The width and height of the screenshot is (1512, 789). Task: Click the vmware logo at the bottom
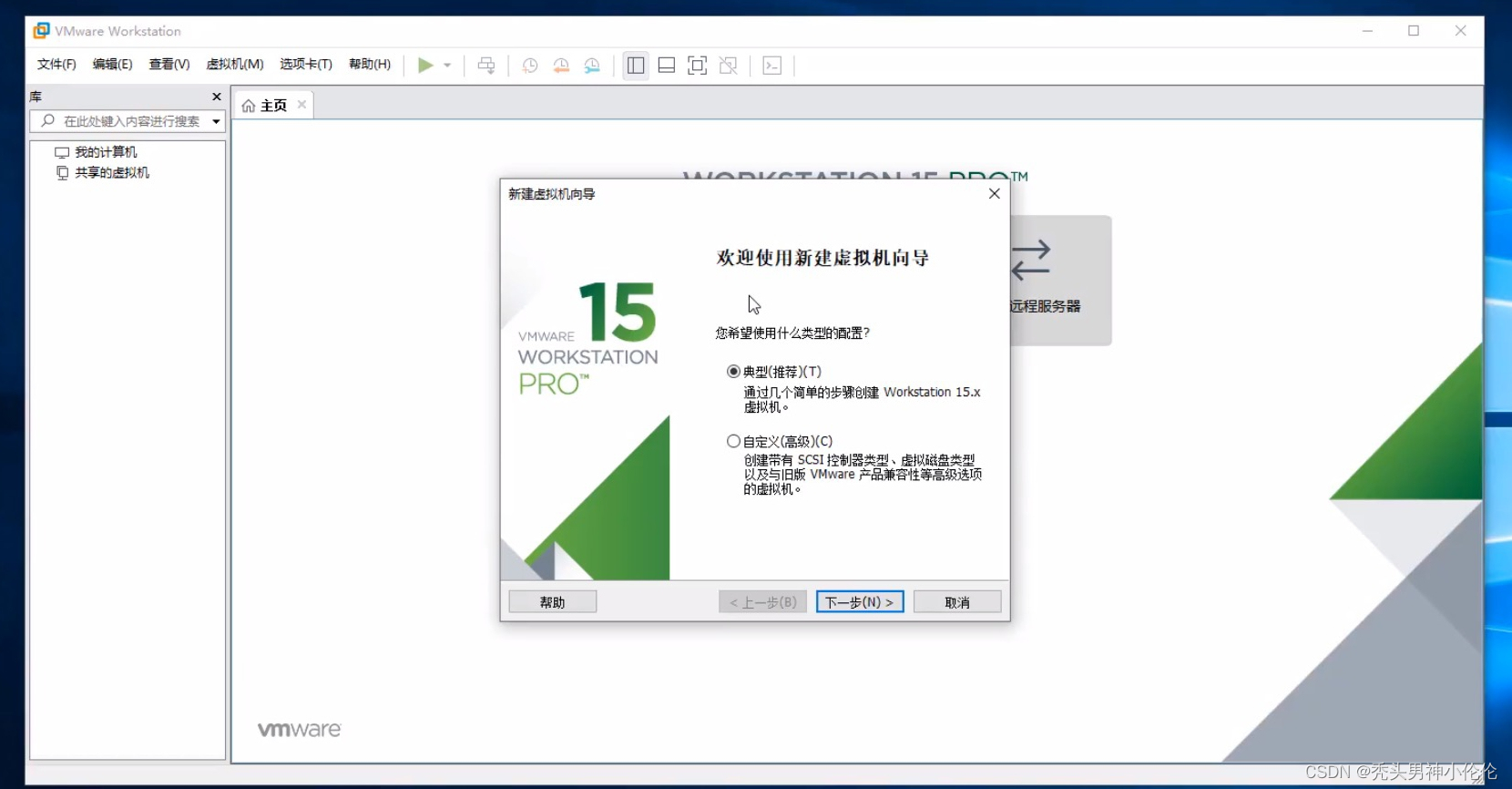point(300,730)
